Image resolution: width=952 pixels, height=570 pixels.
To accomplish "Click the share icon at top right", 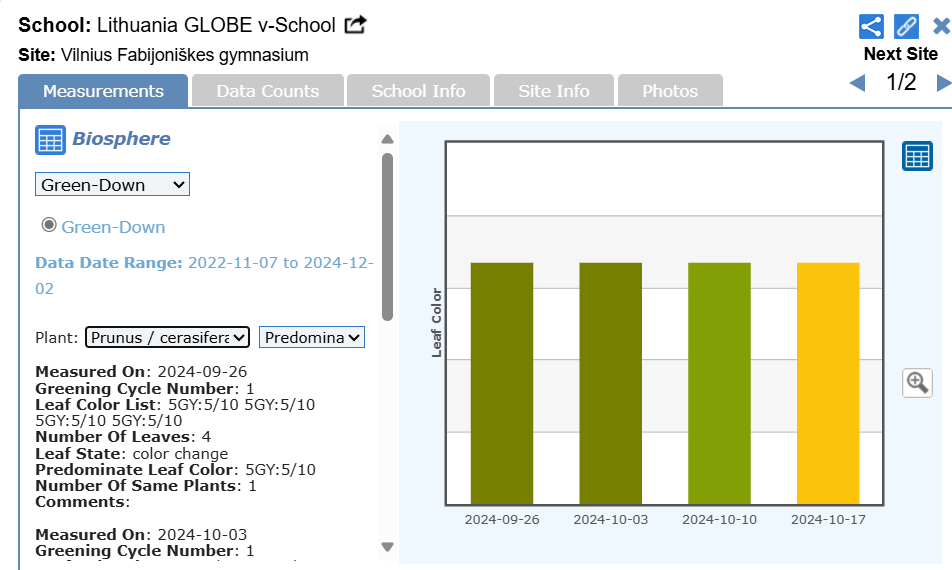I will pos(871,27).
